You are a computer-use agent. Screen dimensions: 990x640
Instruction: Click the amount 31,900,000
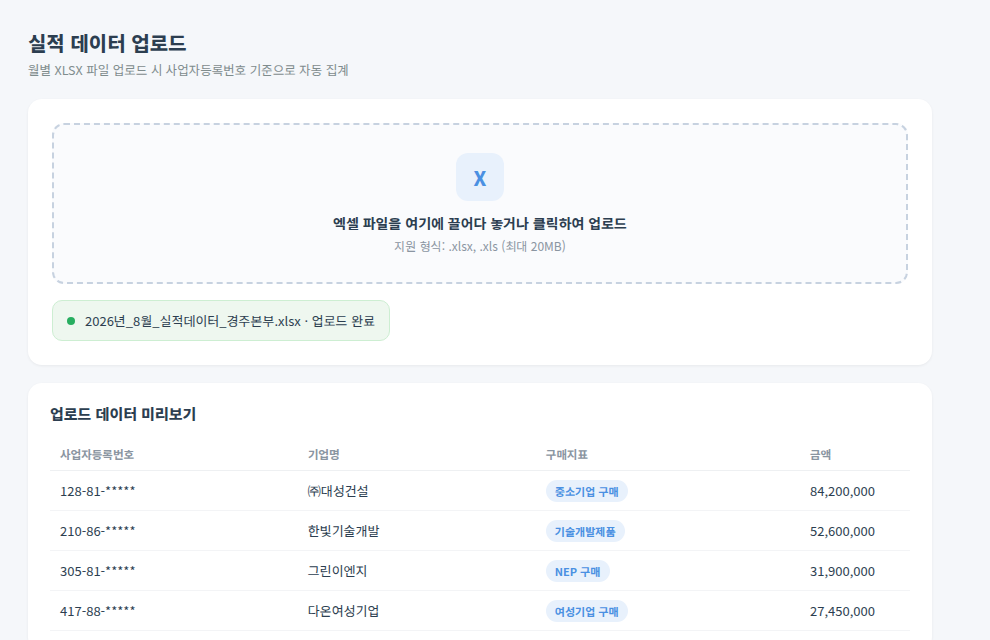click(x=842, y=571)
